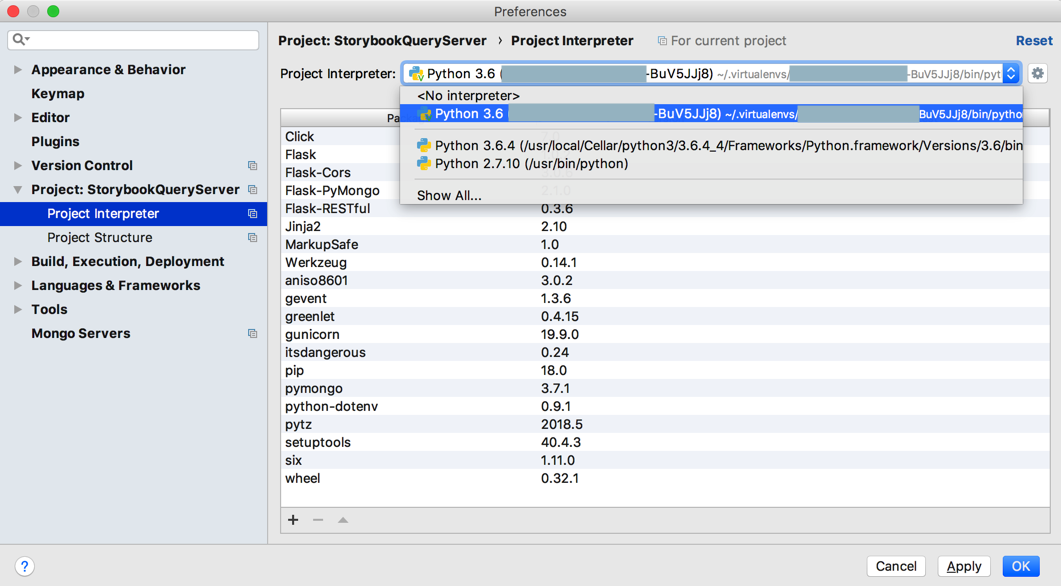
Task: Click Project Interpreter combo box arrows
Action: click(x=1011, y=74)
